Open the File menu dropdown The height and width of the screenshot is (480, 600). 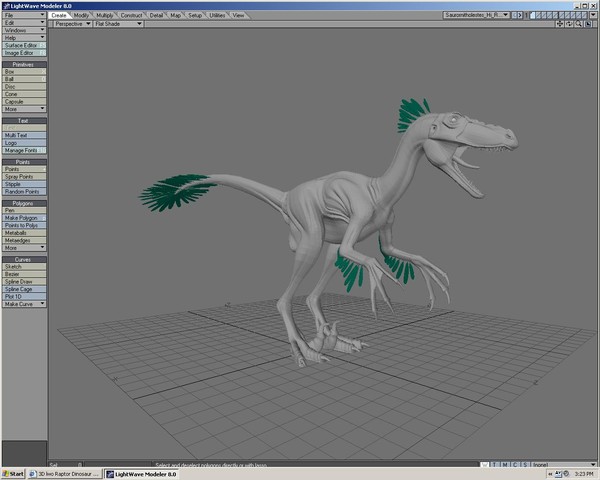tap(24, 15)
